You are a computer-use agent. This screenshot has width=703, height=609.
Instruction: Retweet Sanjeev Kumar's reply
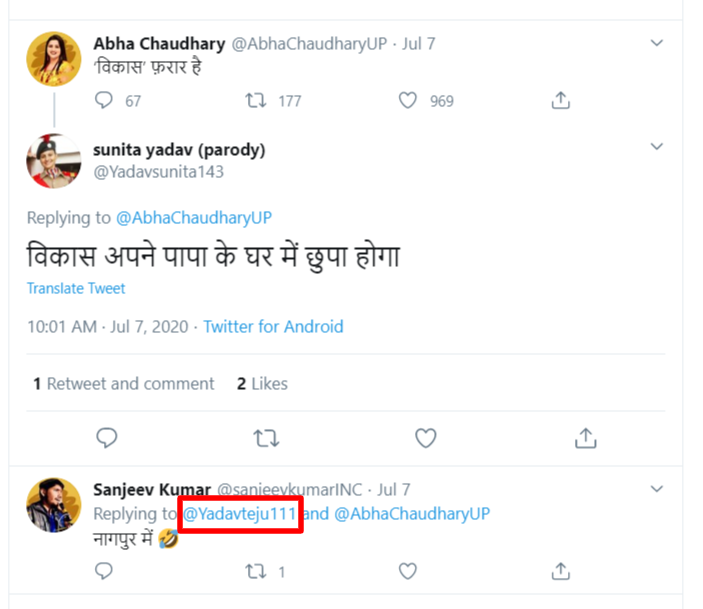click(256, 571)
